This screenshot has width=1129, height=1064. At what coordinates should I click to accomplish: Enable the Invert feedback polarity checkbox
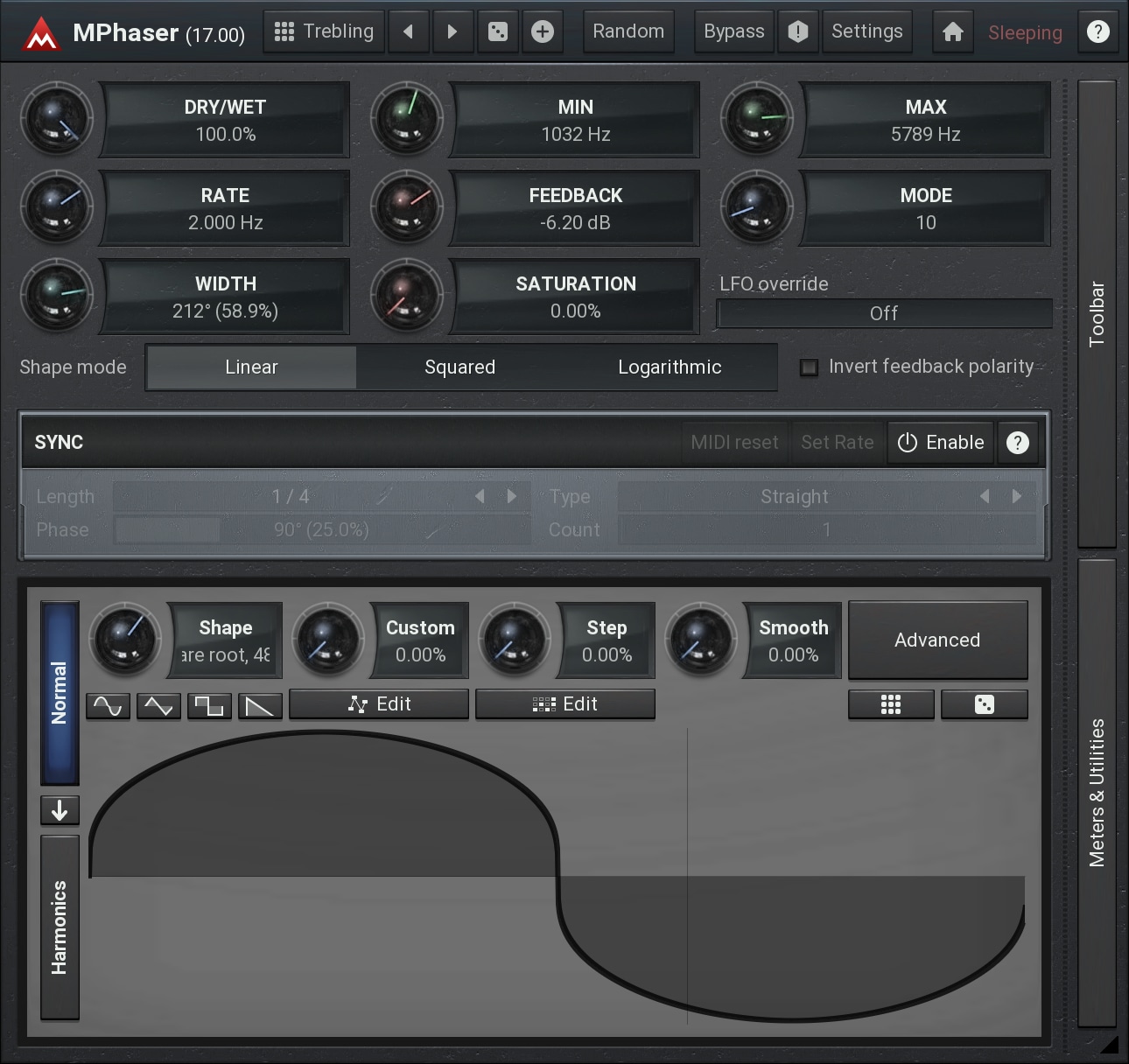click(810, 367)
